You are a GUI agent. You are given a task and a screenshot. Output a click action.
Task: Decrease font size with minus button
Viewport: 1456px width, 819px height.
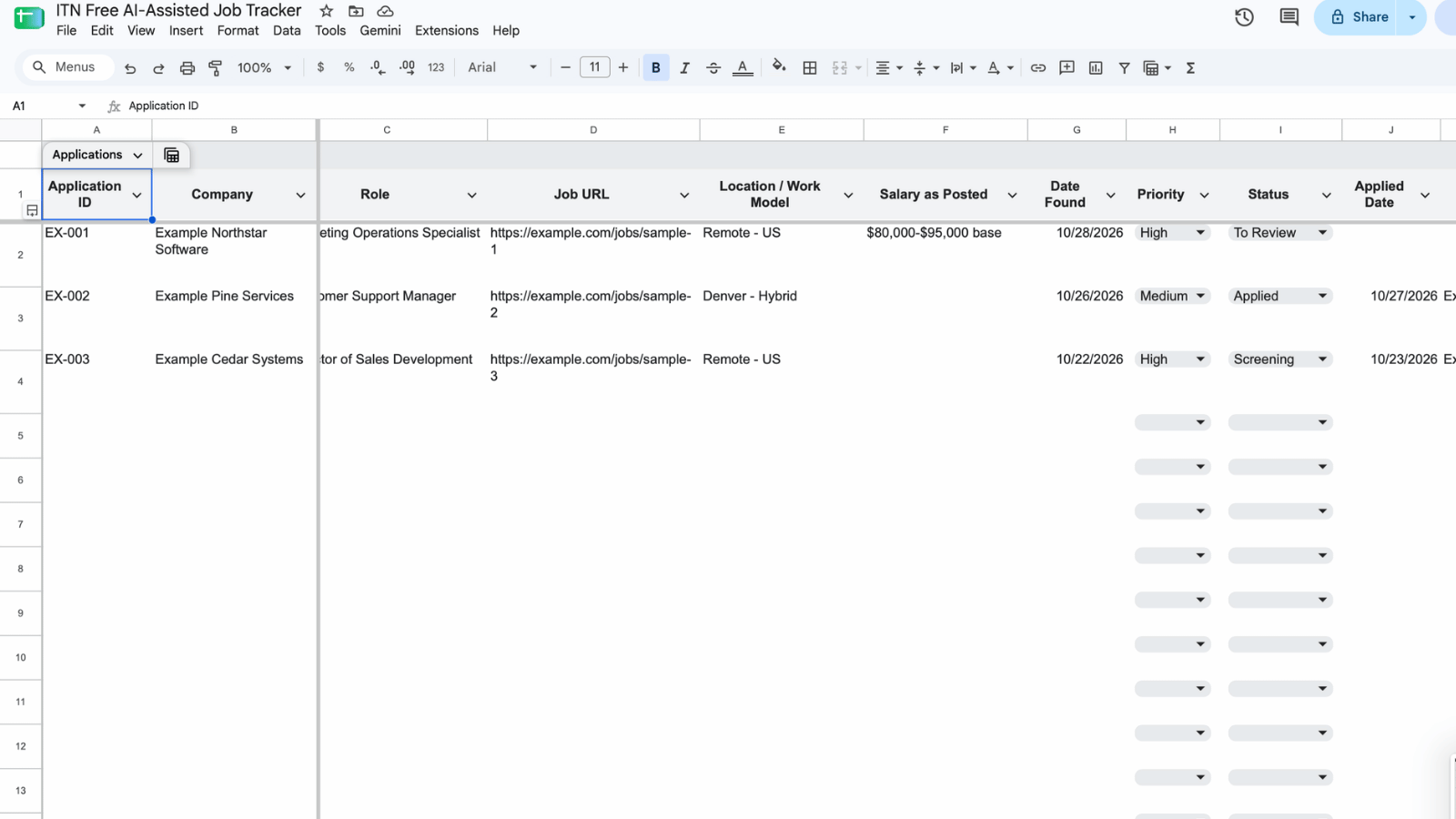tap(565, 67)
